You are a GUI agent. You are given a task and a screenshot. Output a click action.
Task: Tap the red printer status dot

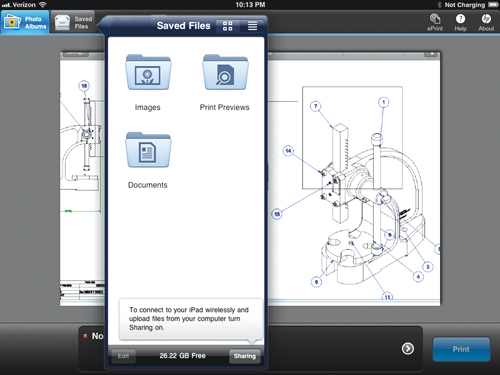85,336
